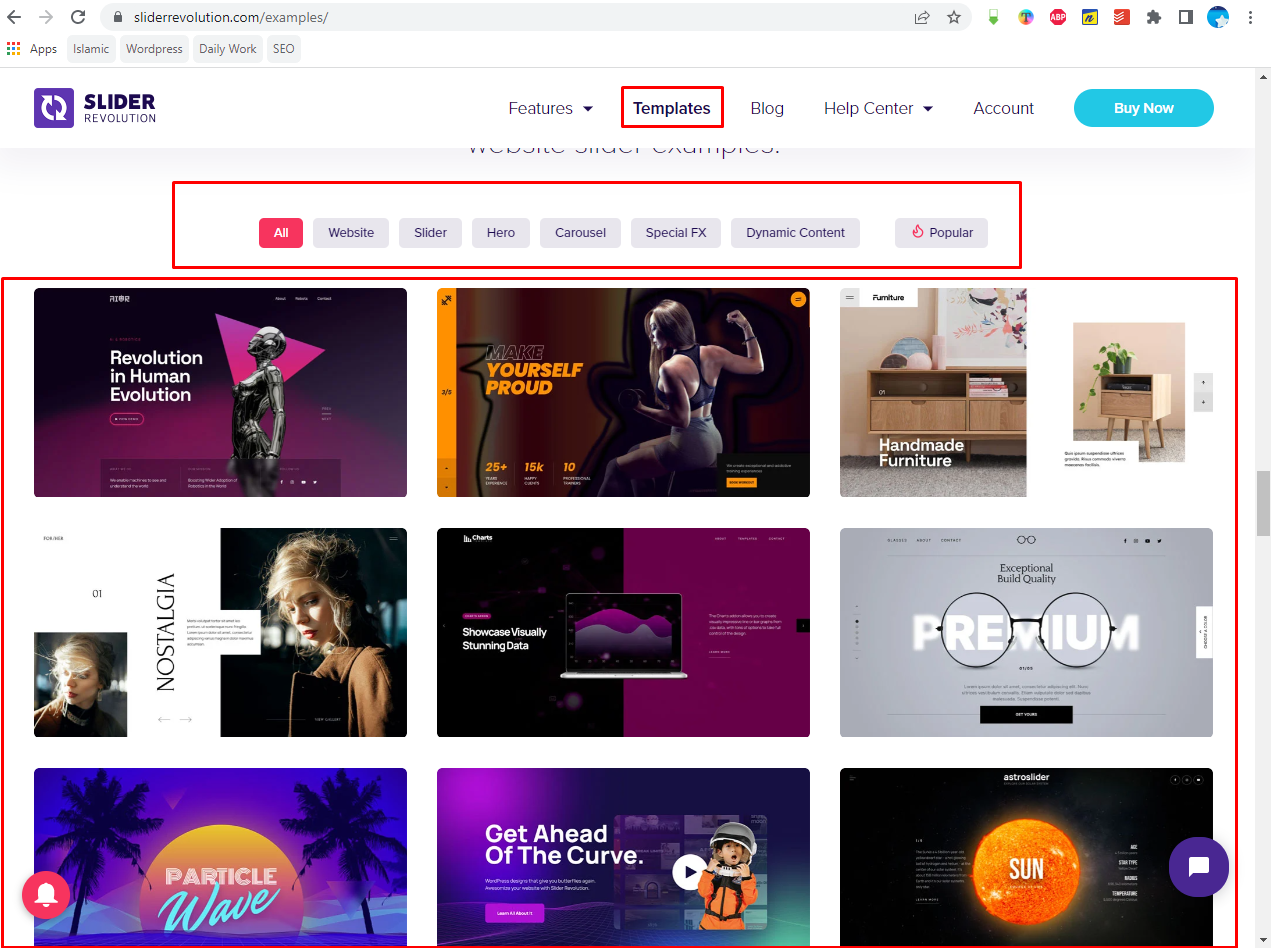Open the chat bubble widget
The width and height of the screenshot is (1271, 948).
coord(1199,867)
